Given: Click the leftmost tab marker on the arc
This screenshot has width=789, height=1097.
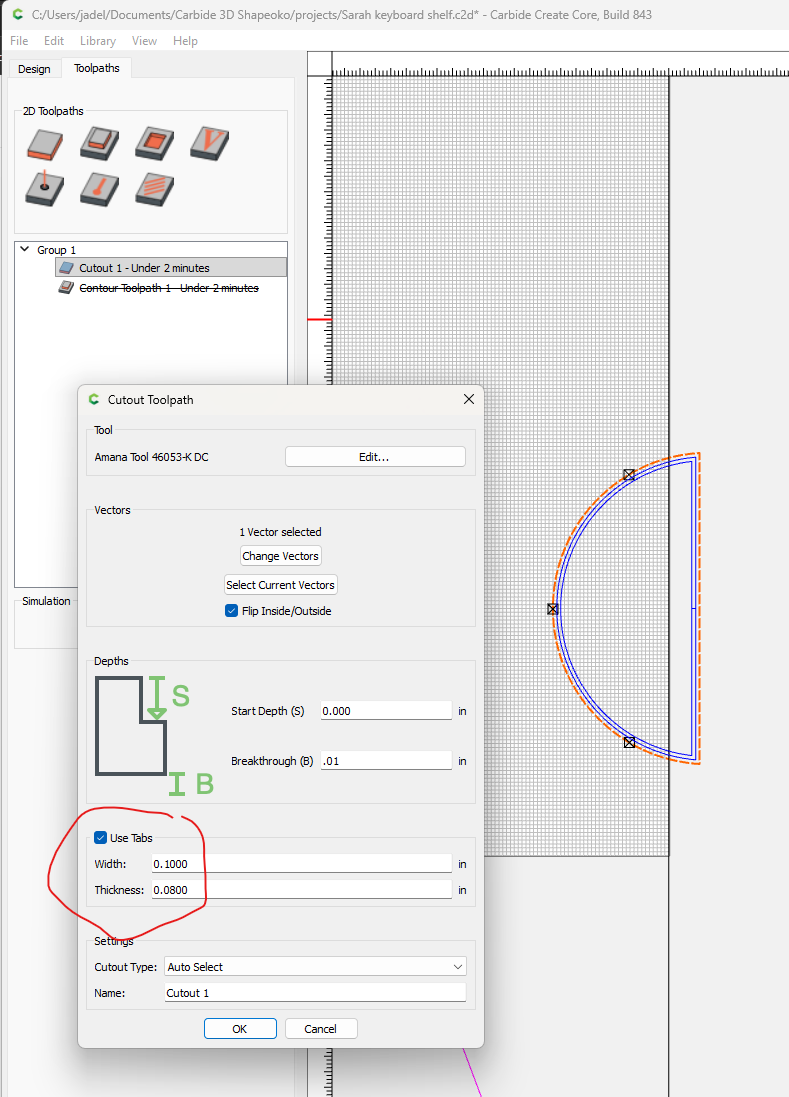Looking at the screenshot, I should tap(553, 609).
